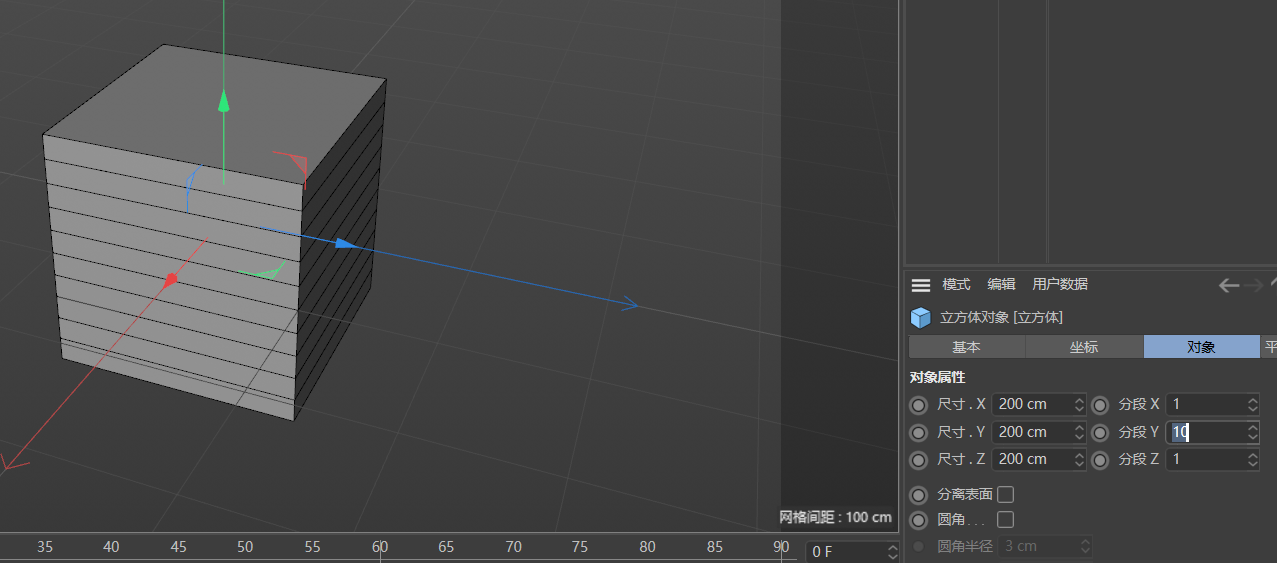Click the frame field spinner showing 0 F

coord(892,552)
